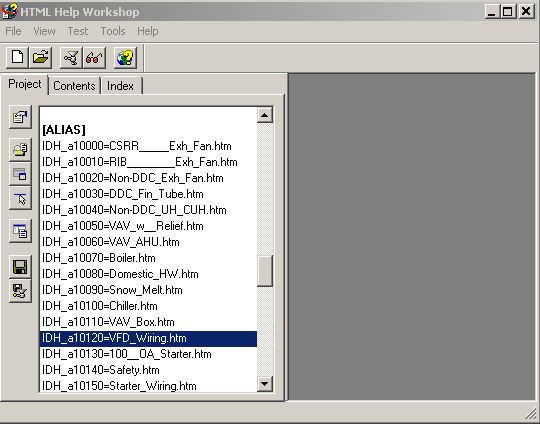Click the Save project floppy disk icon

click(x=20, y=267)
